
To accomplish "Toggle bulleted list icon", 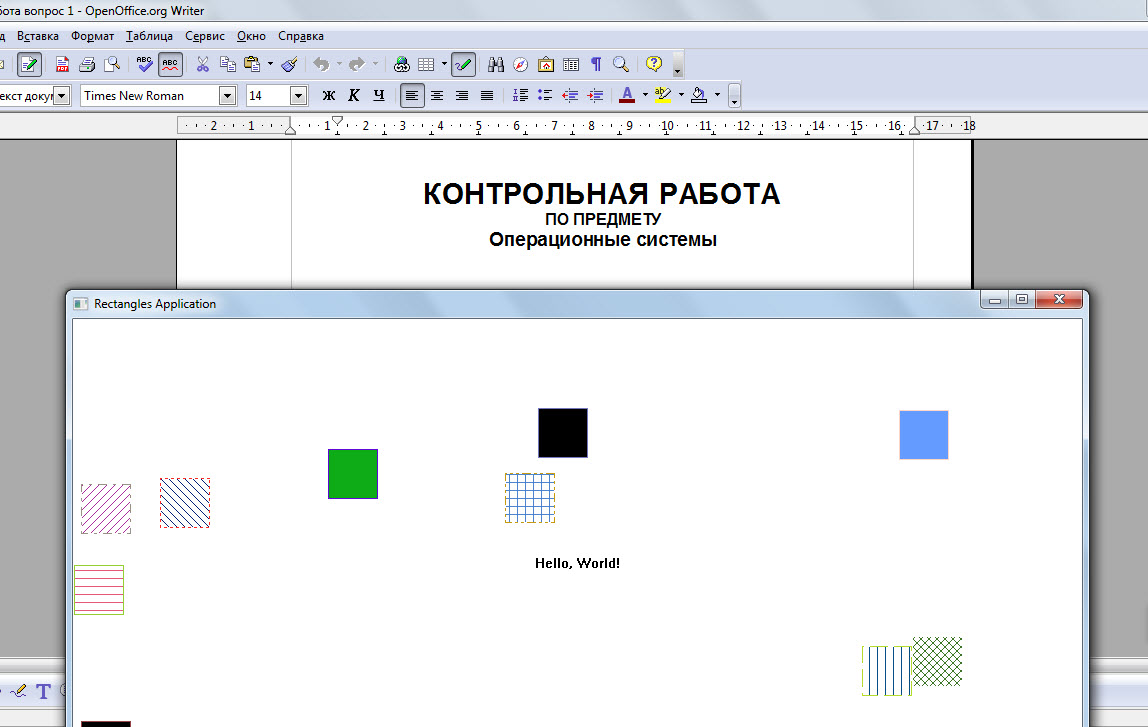I will pyautogui.click(x=545, y=96).
